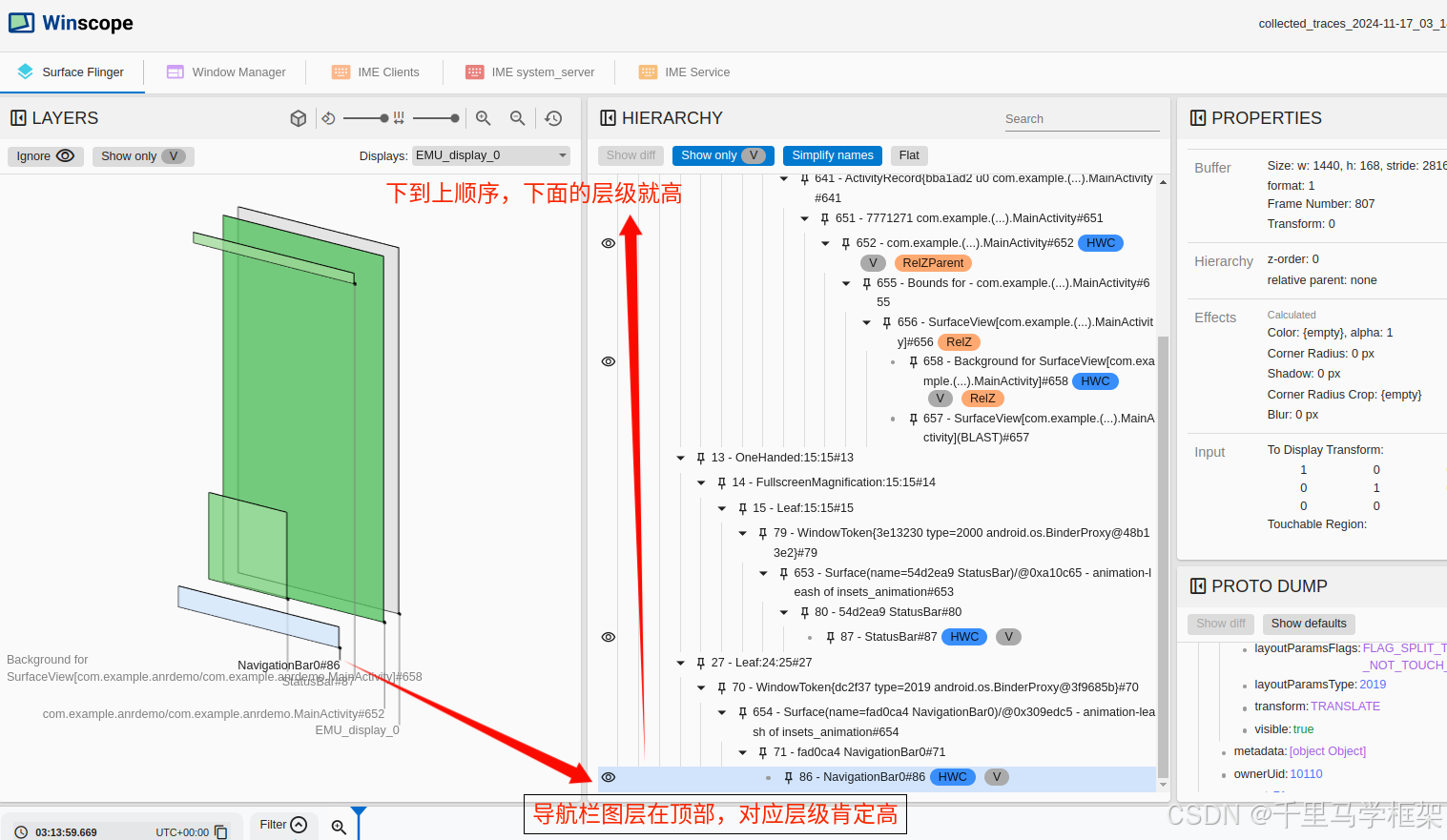Toggle the Ignore eye filter in Layers
This screenshot has width=1447, height=840.
coord(46,156)
